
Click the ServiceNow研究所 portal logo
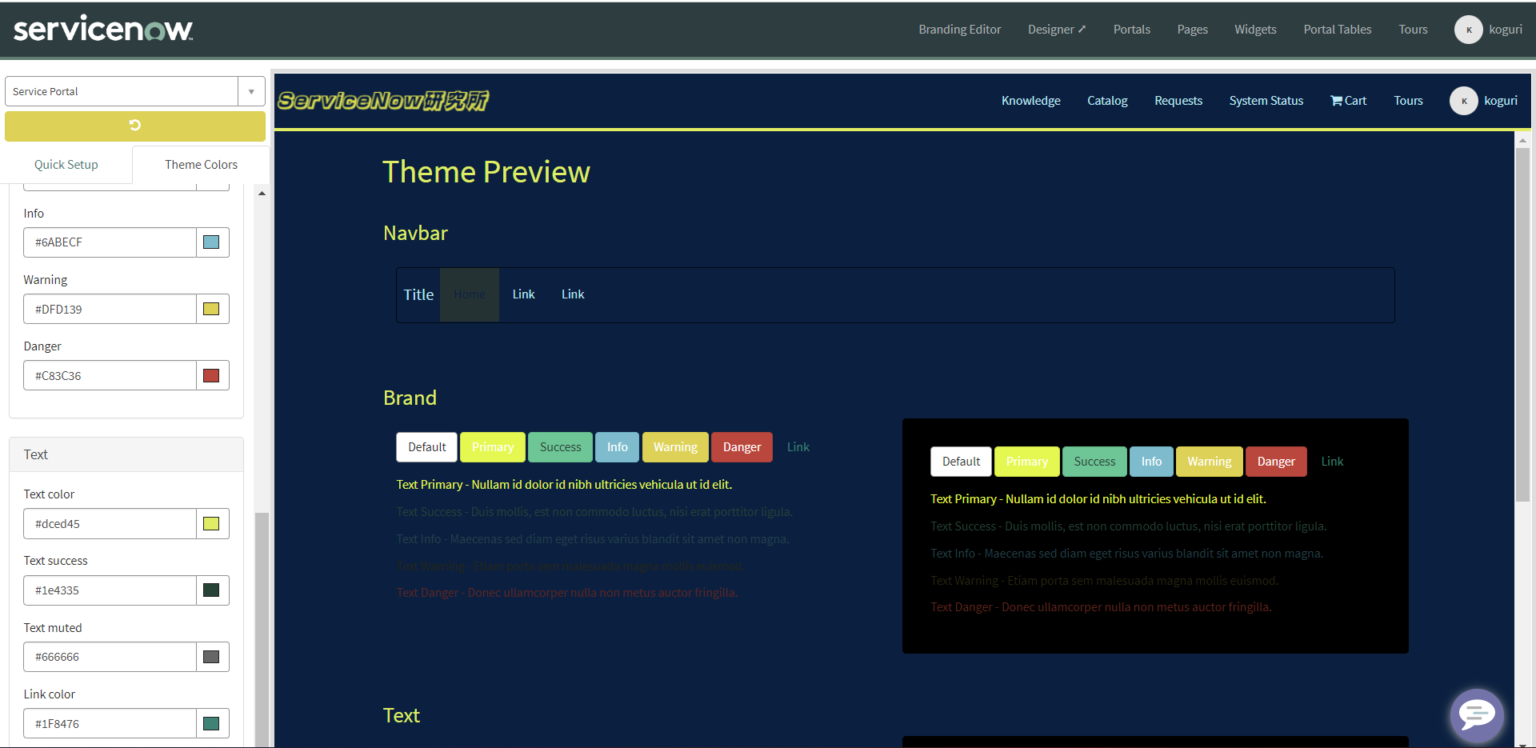[x=383, y=100]
